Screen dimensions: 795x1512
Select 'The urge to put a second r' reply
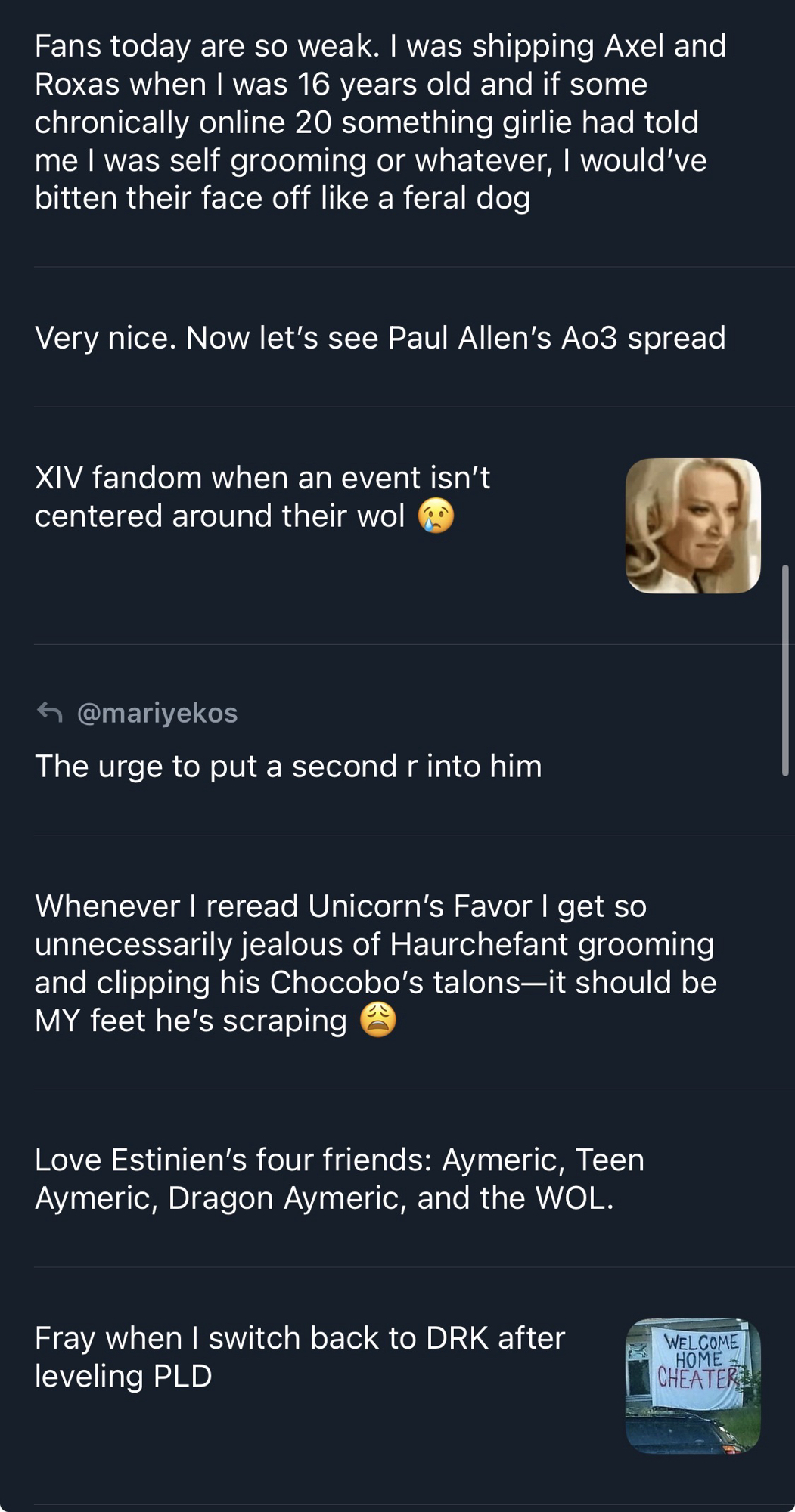pos(288,767)
